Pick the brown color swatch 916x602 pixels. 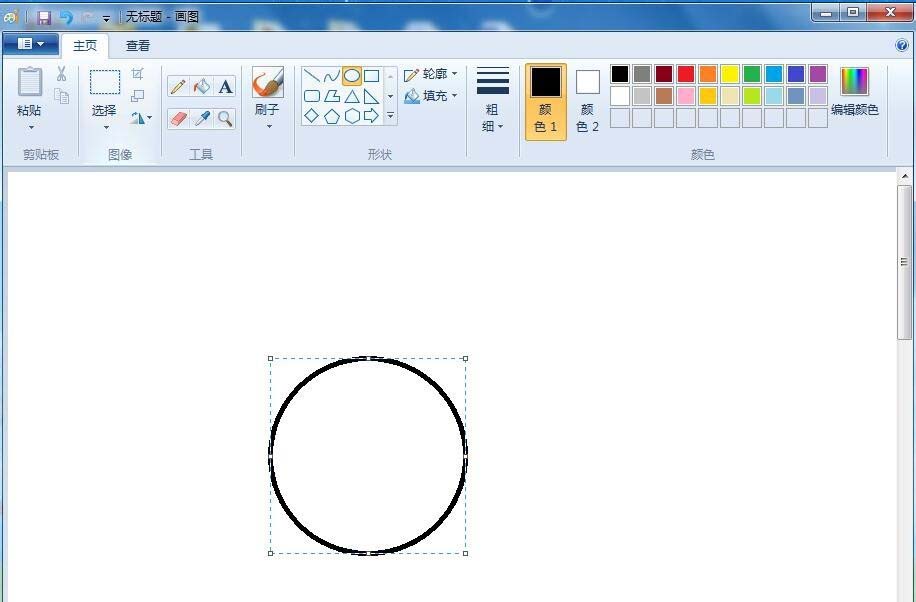click(x=664, y=96)
